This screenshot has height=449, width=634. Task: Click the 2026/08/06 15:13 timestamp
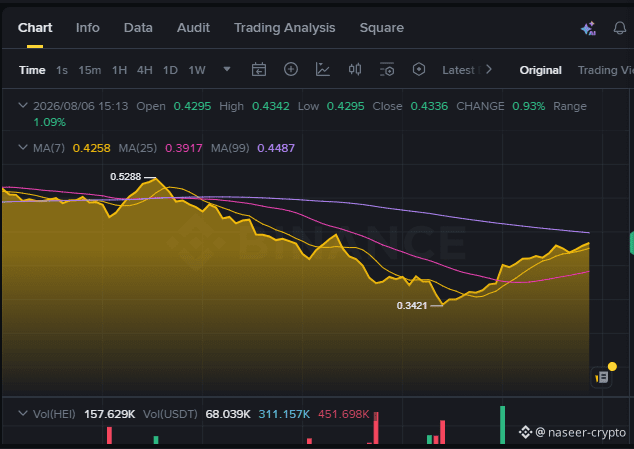[x=80, y=106]
